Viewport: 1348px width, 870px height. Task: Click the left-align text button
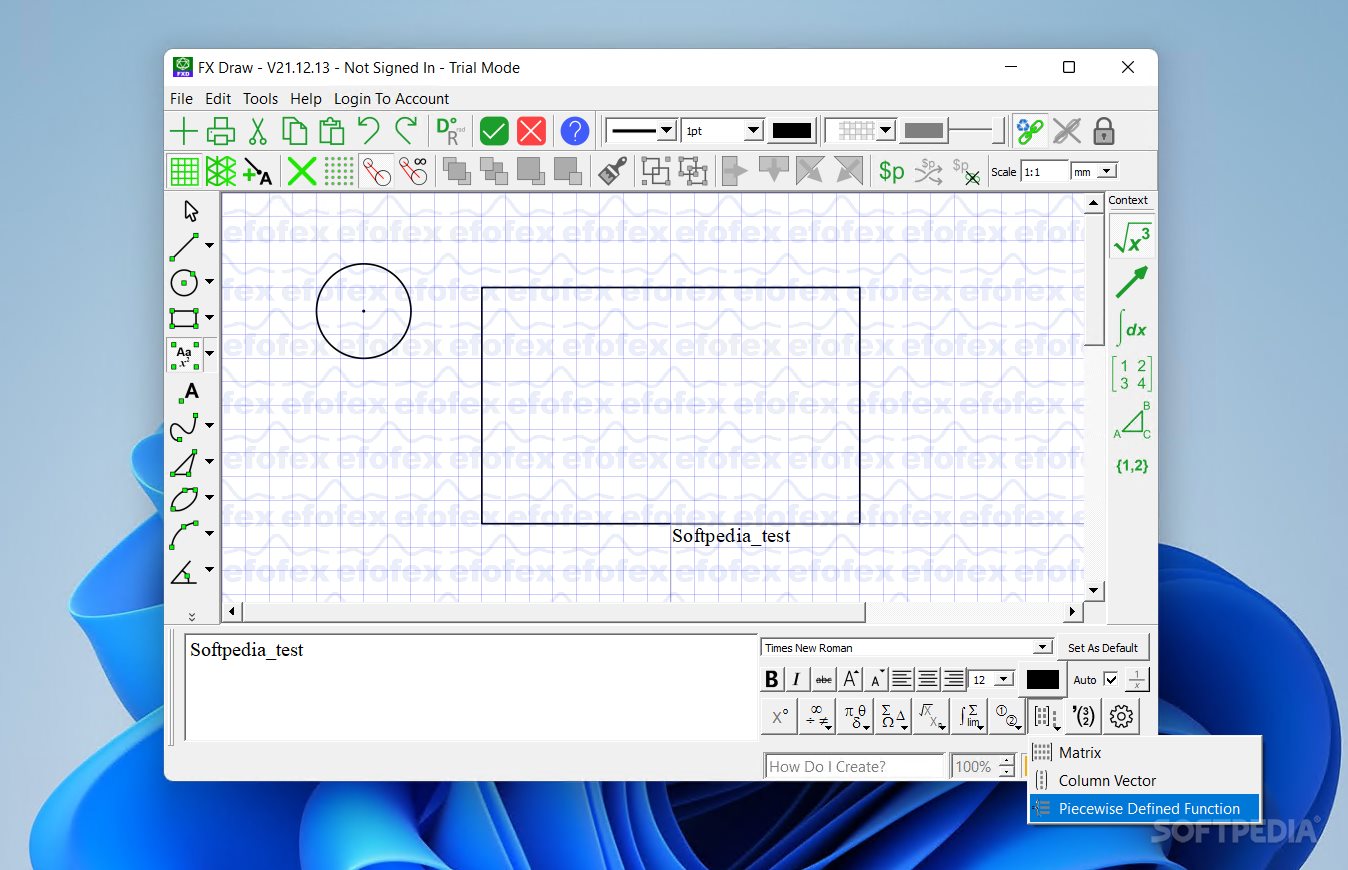point(902,680)
